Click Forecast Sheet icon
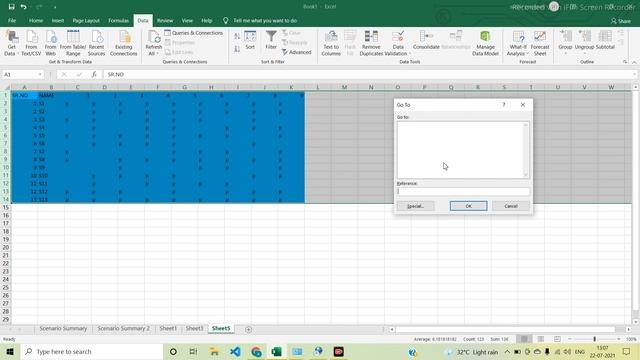This screenshot has height=360, width=640. [x=540, y=43]
